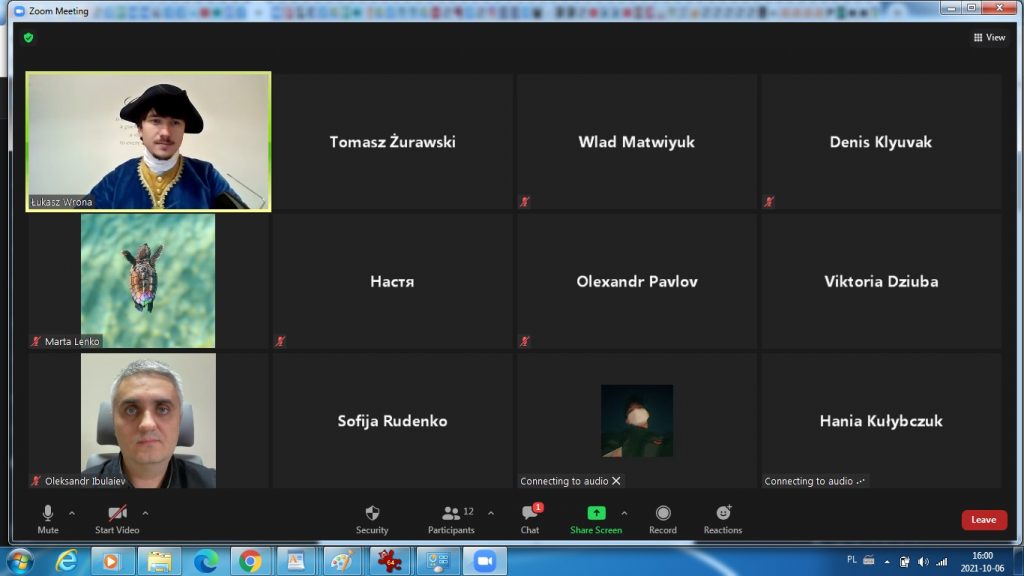Click the red Leave button
The width and height of the screenshot is (1024, 576).
click(983, 520)
